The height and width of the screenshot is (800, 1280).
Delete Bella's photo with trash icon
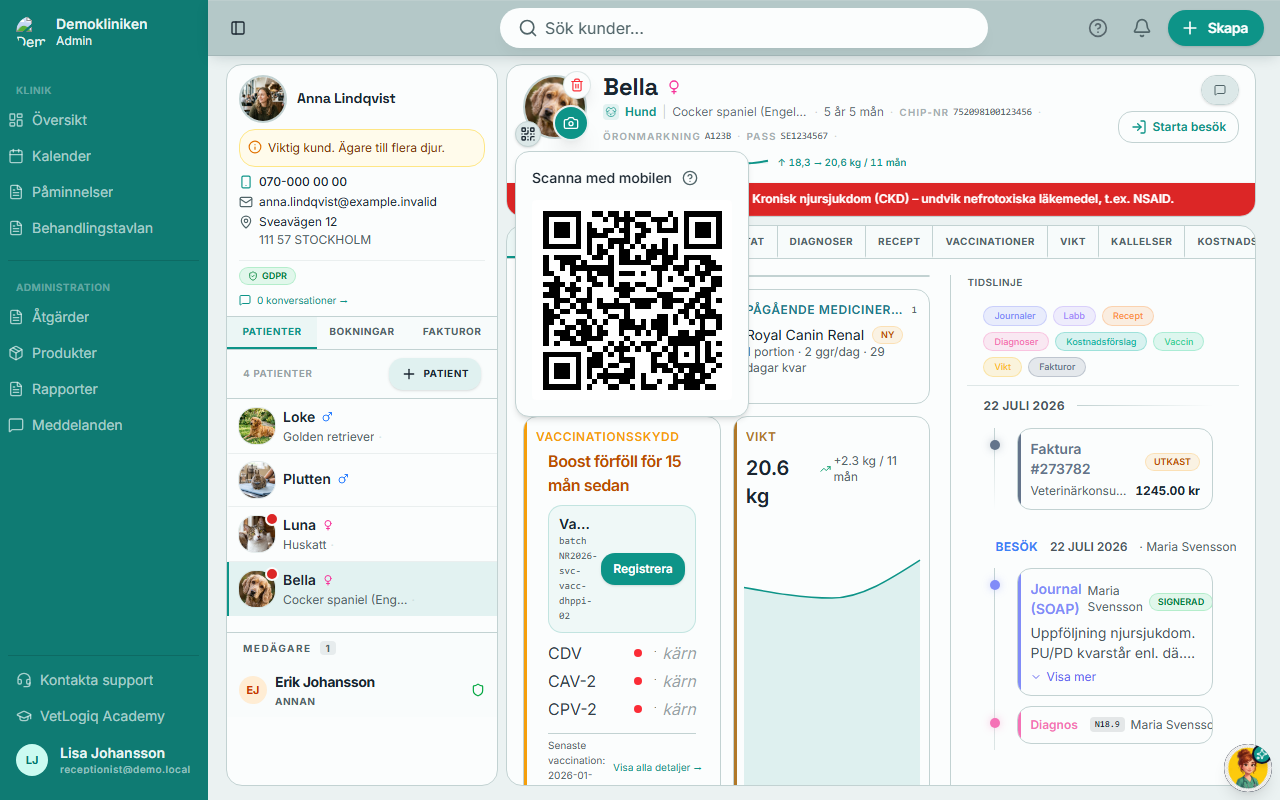[577, 85]
